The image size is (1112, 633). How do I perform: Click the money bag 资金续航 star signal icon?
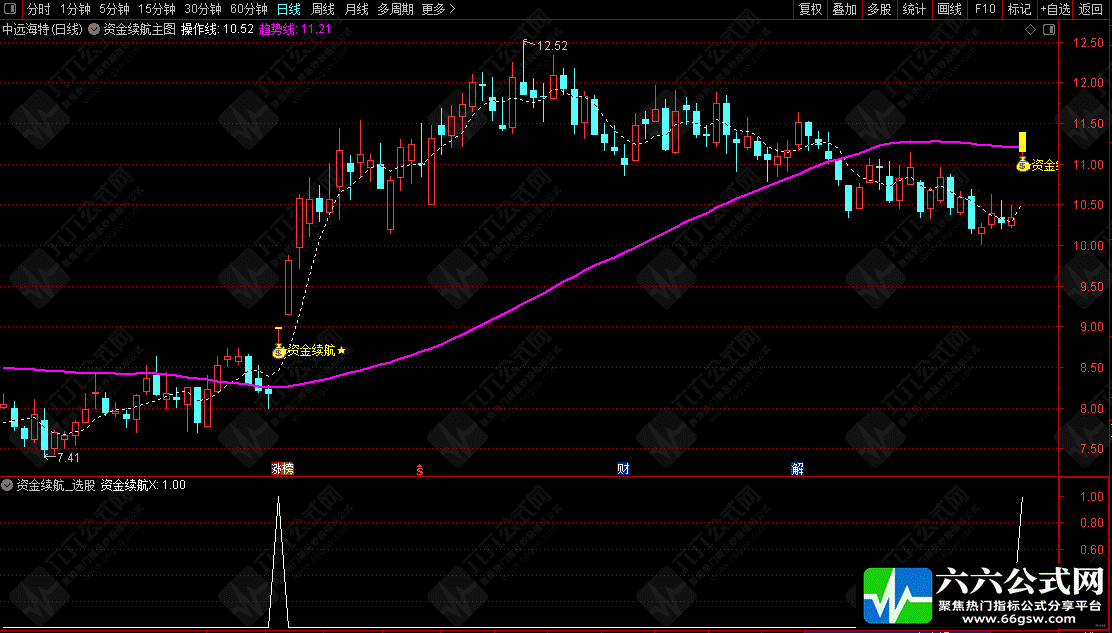[x=279, y=350]
